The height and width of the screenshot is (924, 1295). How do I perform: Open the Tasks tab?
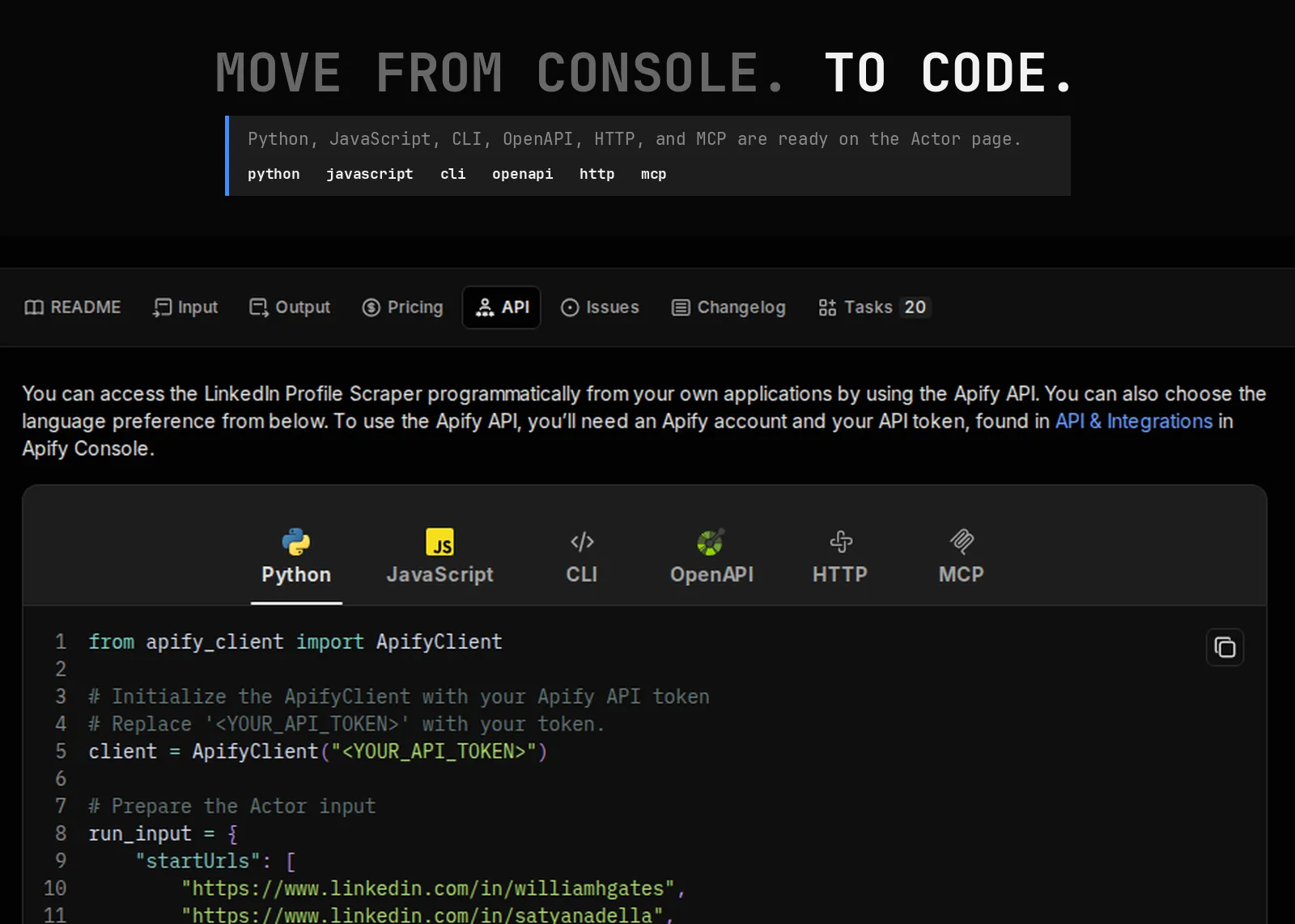(874, 307)
